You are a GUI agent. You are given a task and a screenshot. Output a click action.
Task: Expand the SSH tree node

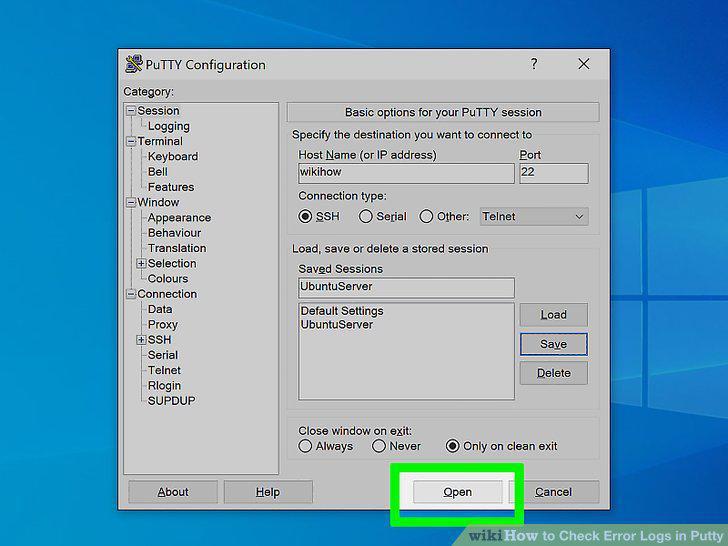(x=141, y=340)
